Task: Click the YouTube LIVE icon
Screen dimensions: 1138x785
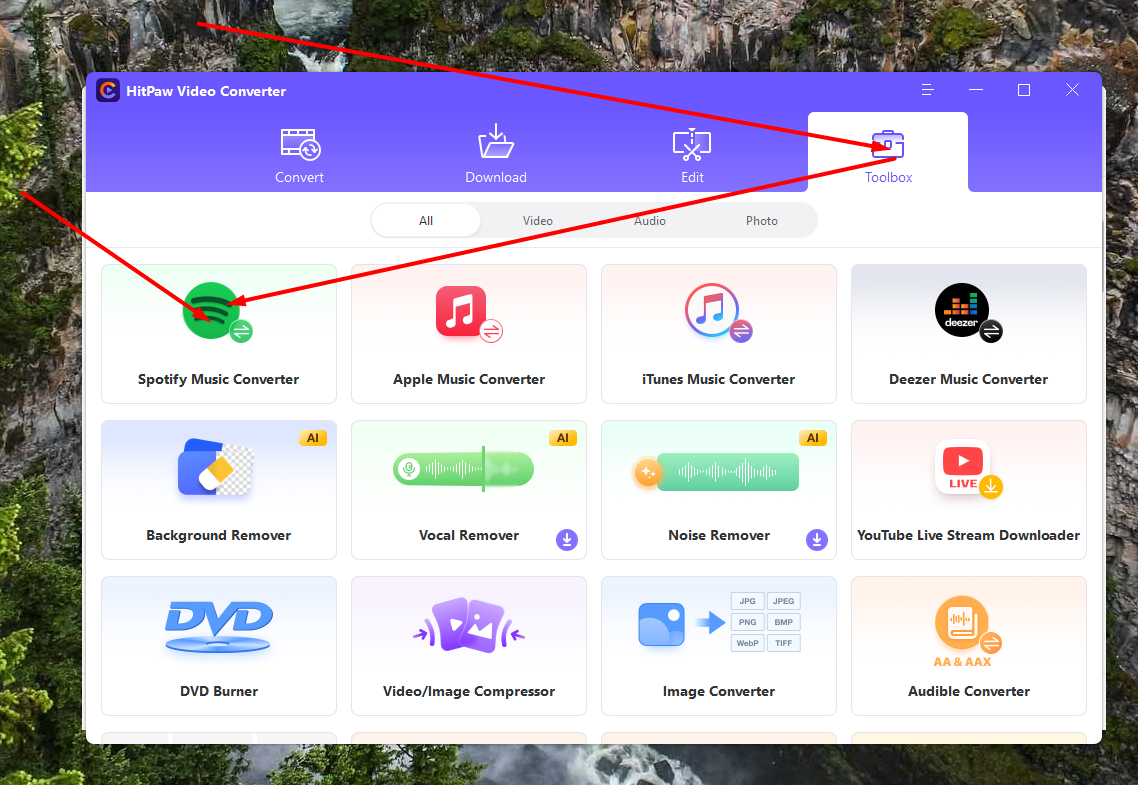Action: click(967, 469)
